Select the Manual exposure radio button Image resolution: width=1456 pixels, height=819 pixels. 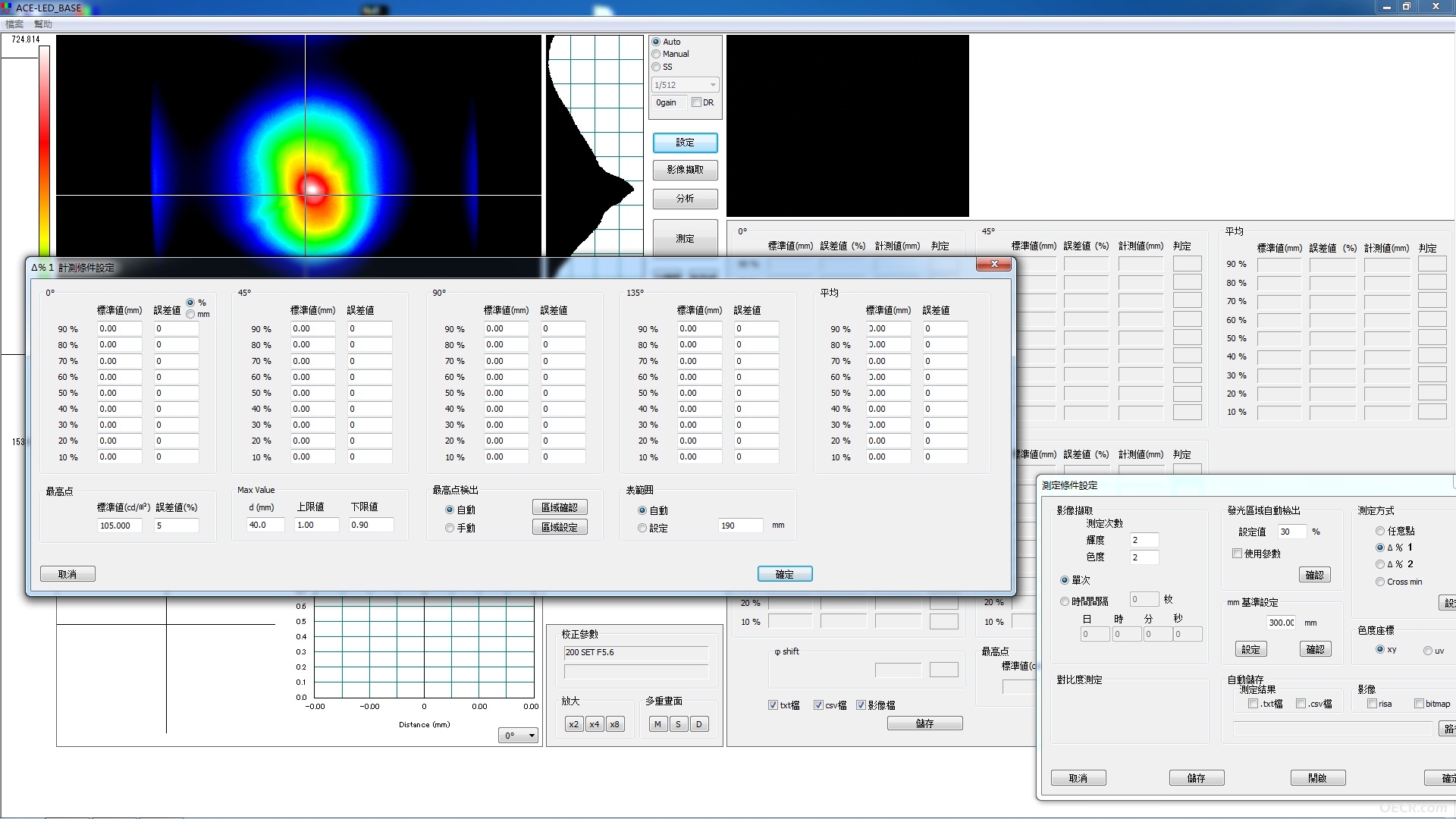click(x=656, y=54)
